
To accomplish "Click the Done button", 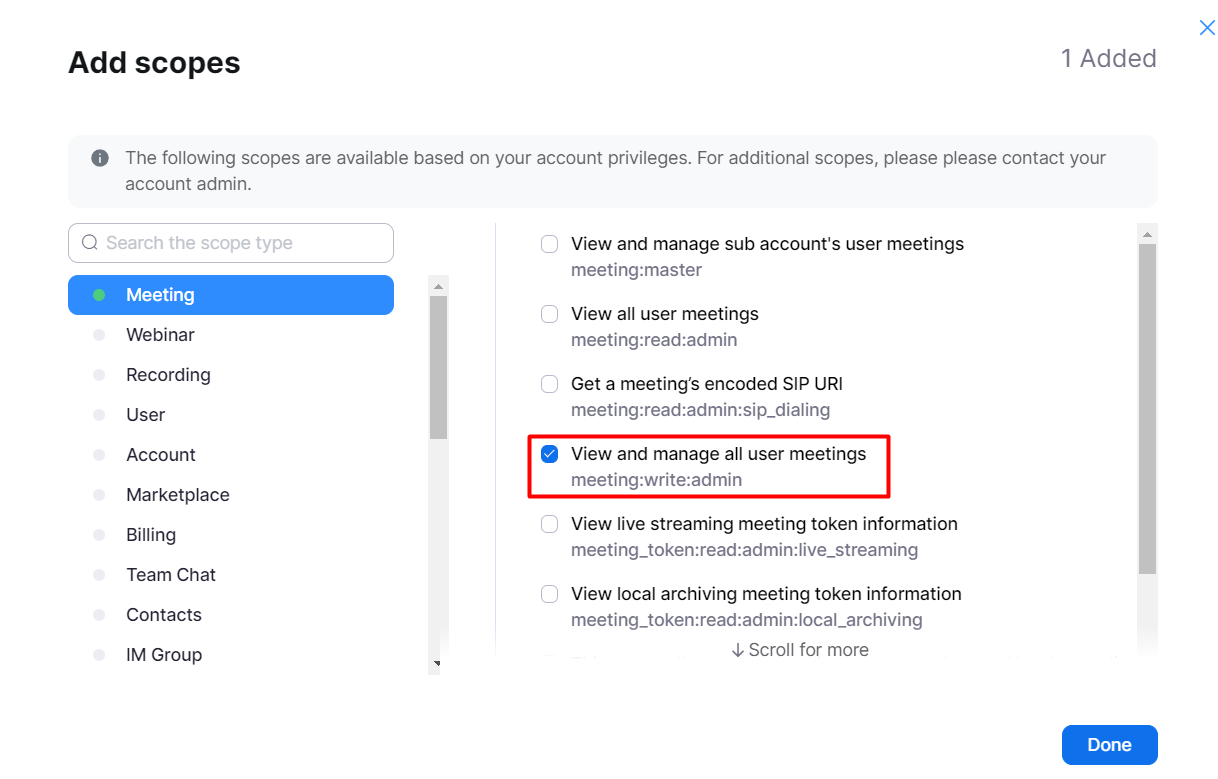I will [x=1110, y=745].
